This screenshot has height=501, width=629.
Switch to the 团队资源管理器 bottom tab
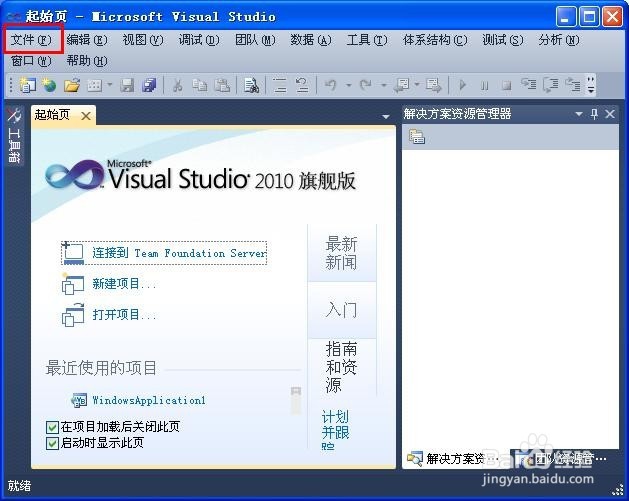(x=565, y=458)
